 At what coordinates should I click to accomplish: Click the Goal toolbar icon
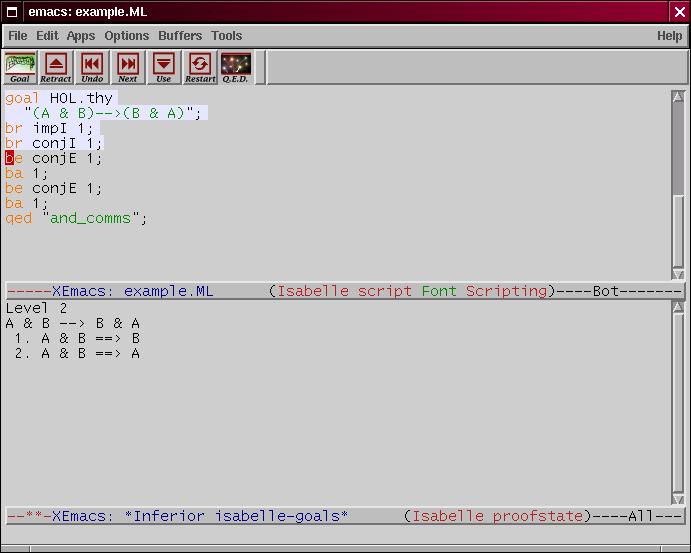20,67
